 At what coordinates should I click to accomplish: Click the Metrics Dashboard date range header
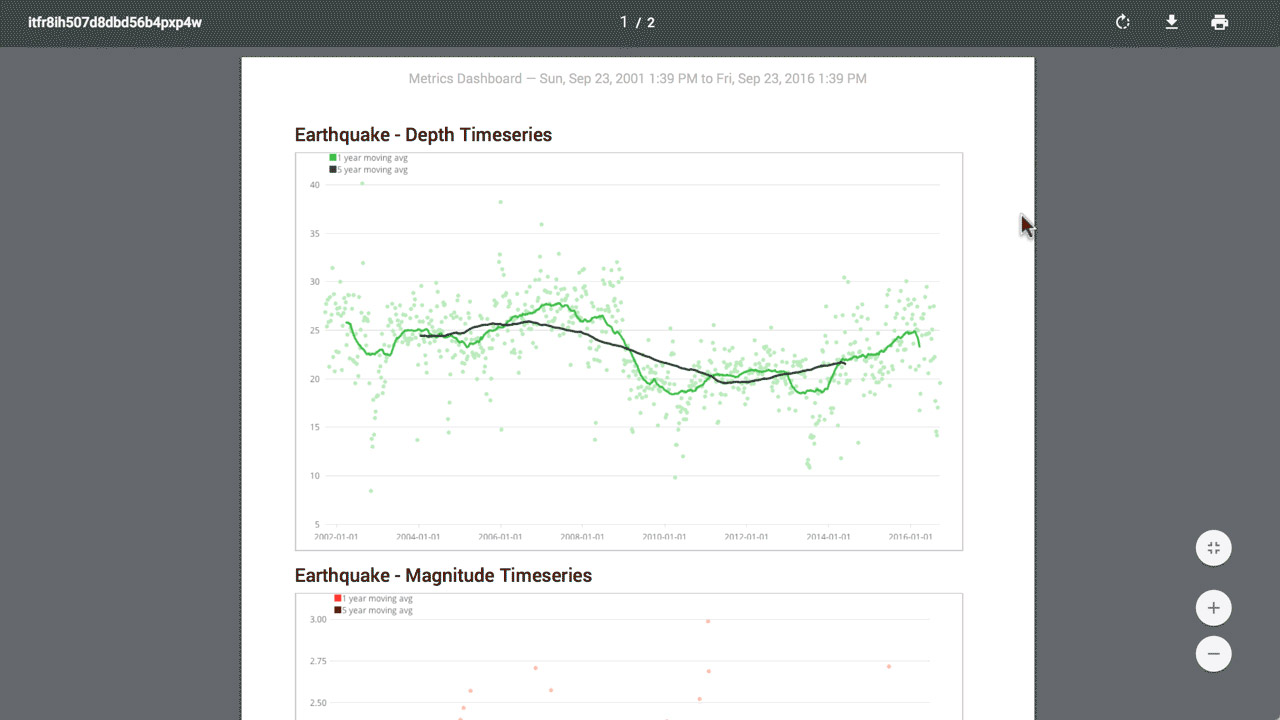(638, 78)
